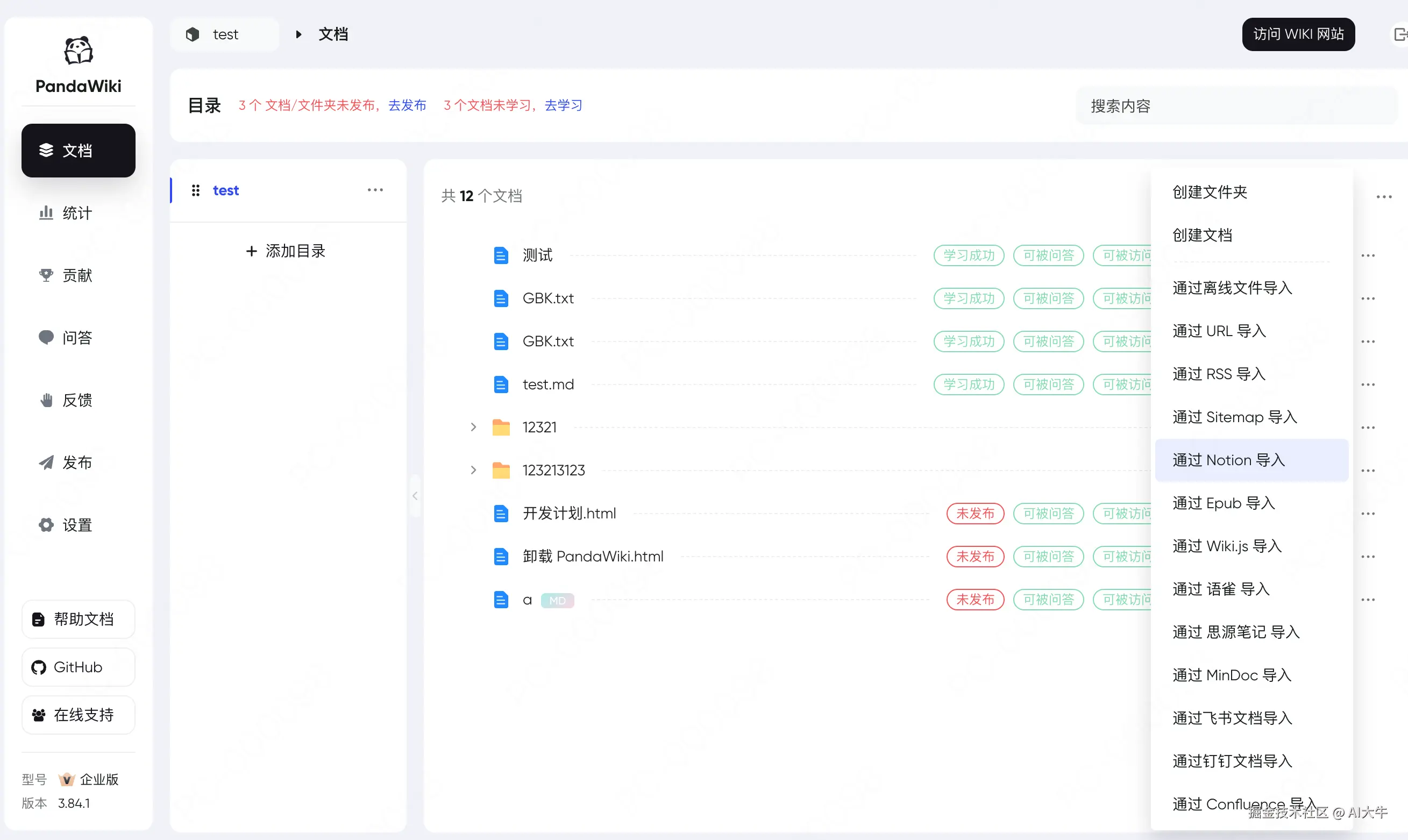Click 访问 WIKI 网站 button
Image resolution: width=1408 pixels, height=840 pixels.
click(x=1298, y=34)
